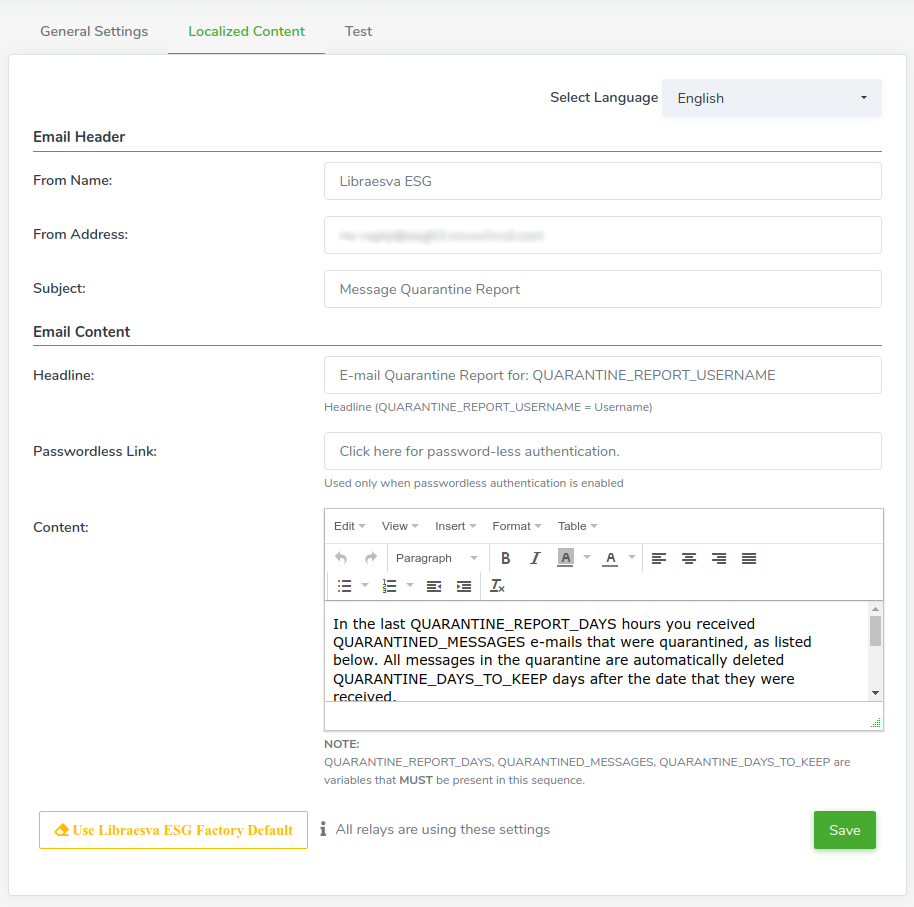914x907 pixels.
Task: Expand the Select Language English dropdown
Action: 772,98
